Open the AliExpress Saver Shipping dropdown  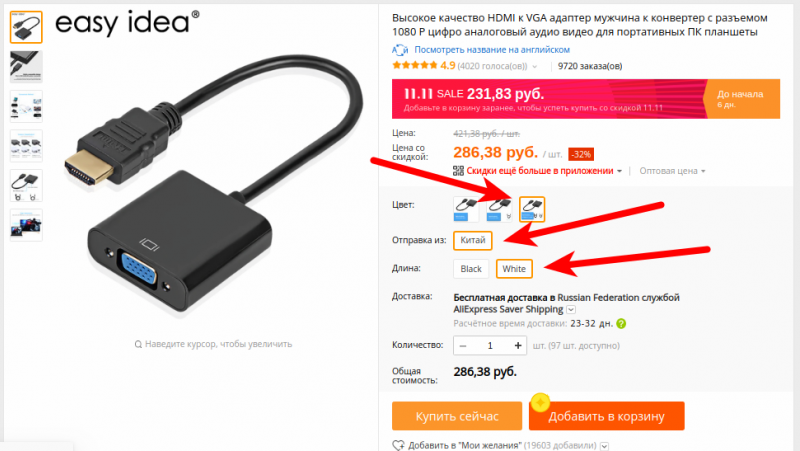(571, 310)
